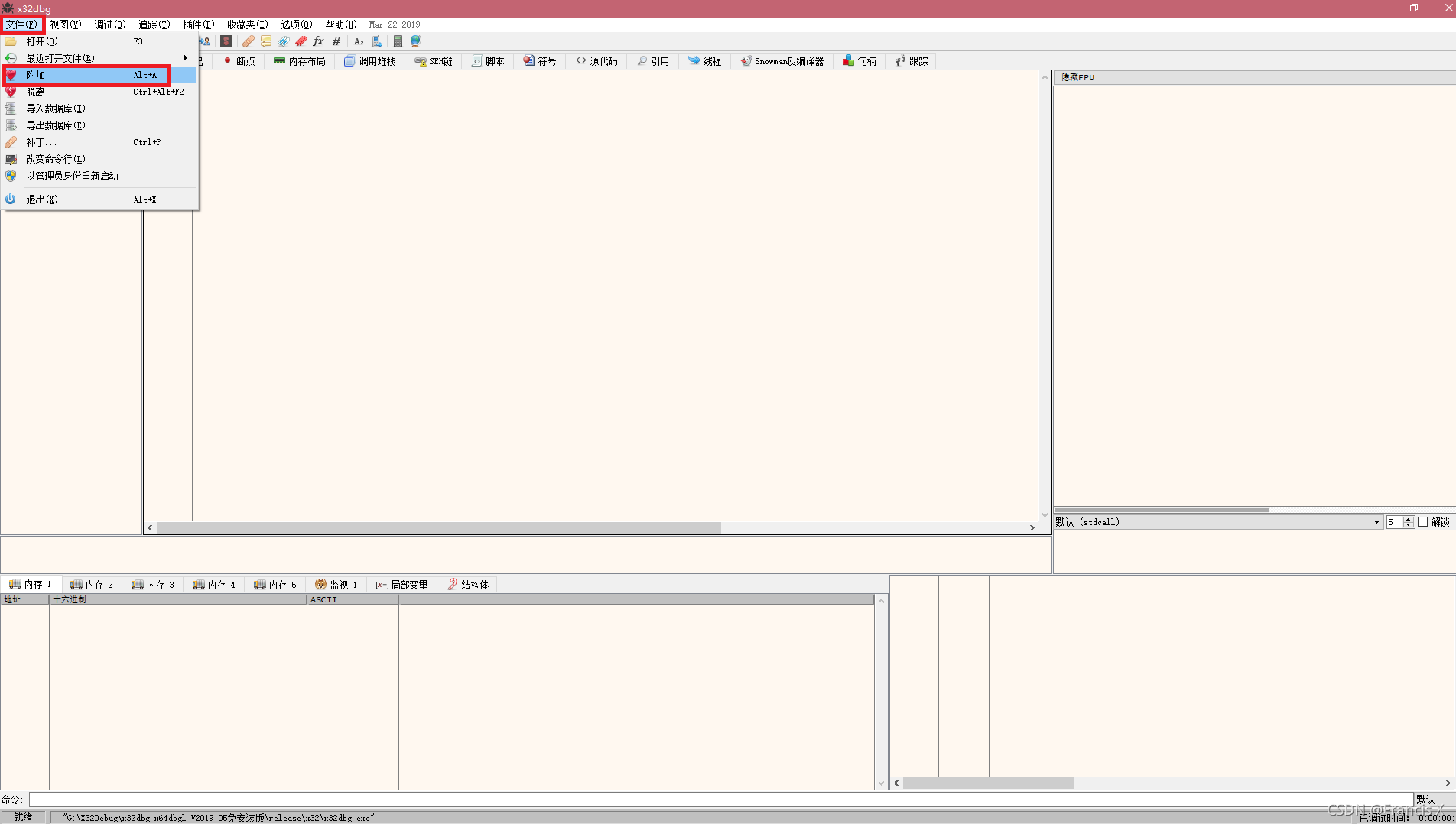Click the patches band-aid toolbar icon
Screen dimensions: 1456x824
[249, 41]
